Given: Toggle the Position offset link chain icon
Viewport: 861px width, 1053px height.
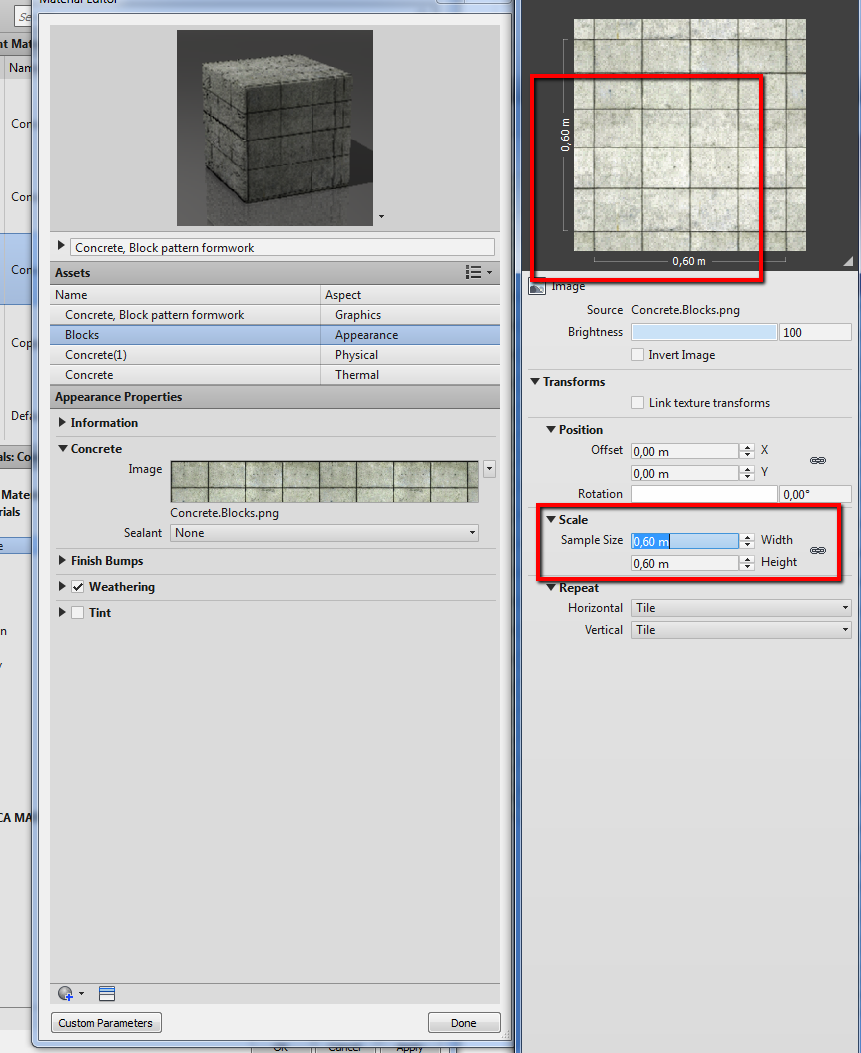Looking at the screenshot, I should click(817, 461).
